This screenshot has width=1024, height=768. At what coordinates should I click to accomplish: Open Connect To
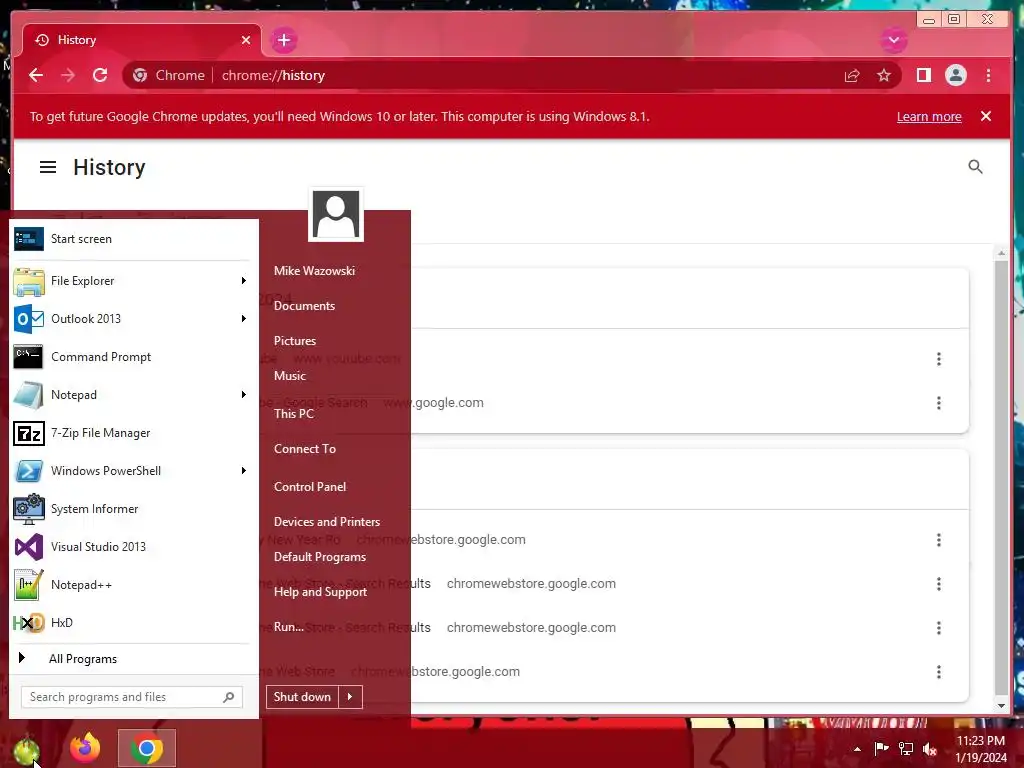coord(304,449)
